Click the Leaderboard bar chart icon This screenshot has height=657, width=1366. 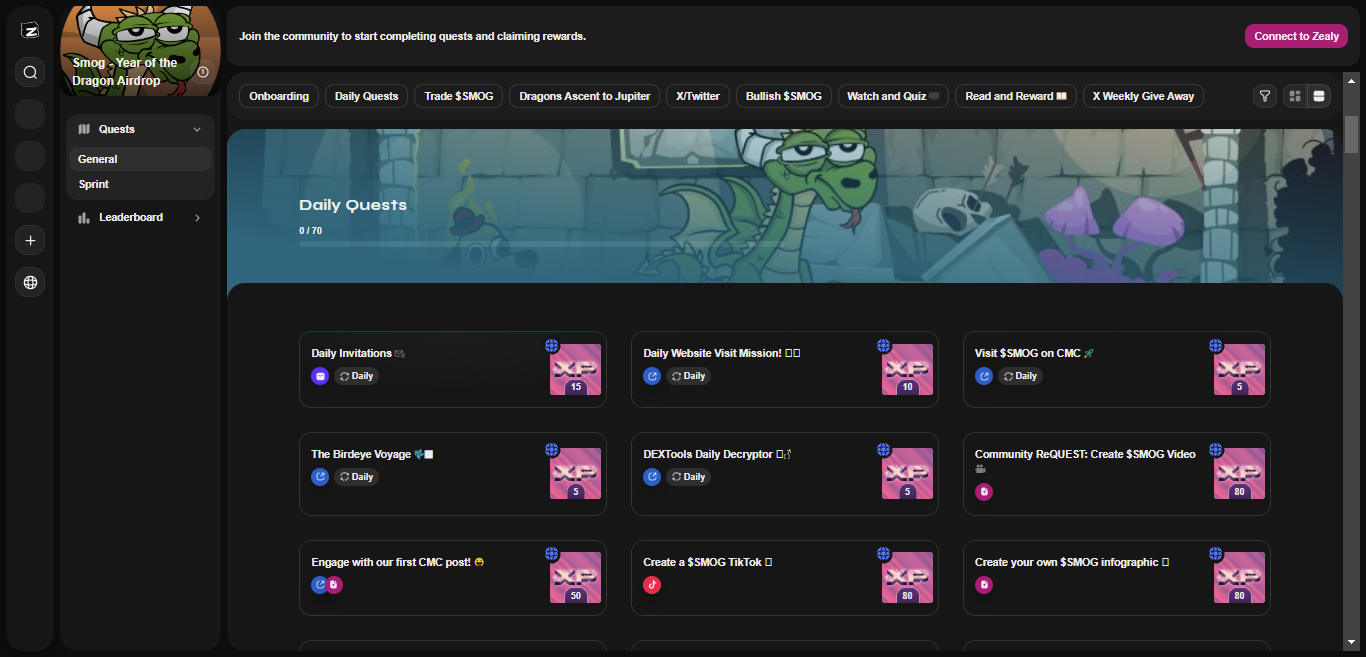click(84, 217)
